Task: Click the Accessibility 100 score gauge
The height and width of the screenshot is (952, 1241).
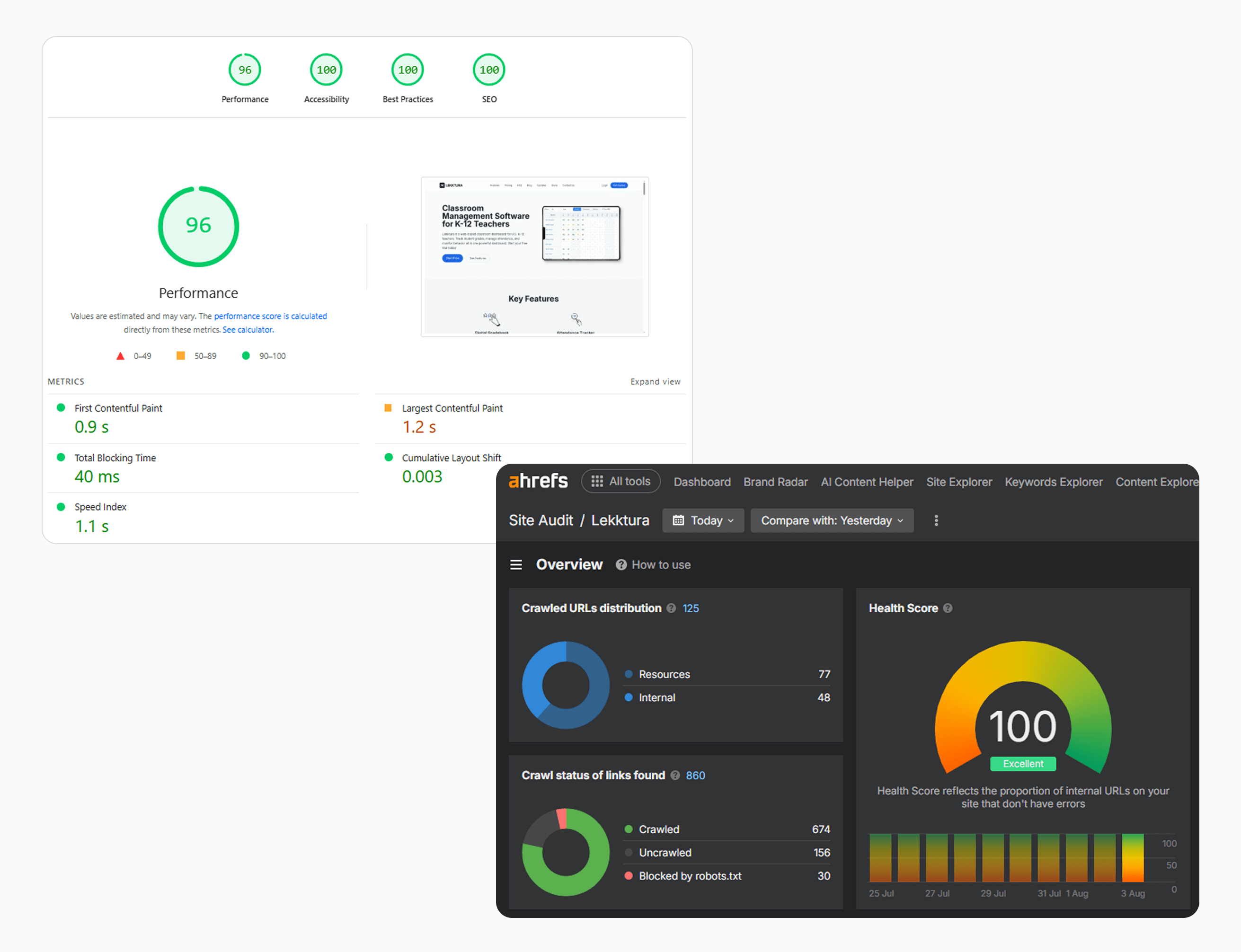Action: coord(326,70)
